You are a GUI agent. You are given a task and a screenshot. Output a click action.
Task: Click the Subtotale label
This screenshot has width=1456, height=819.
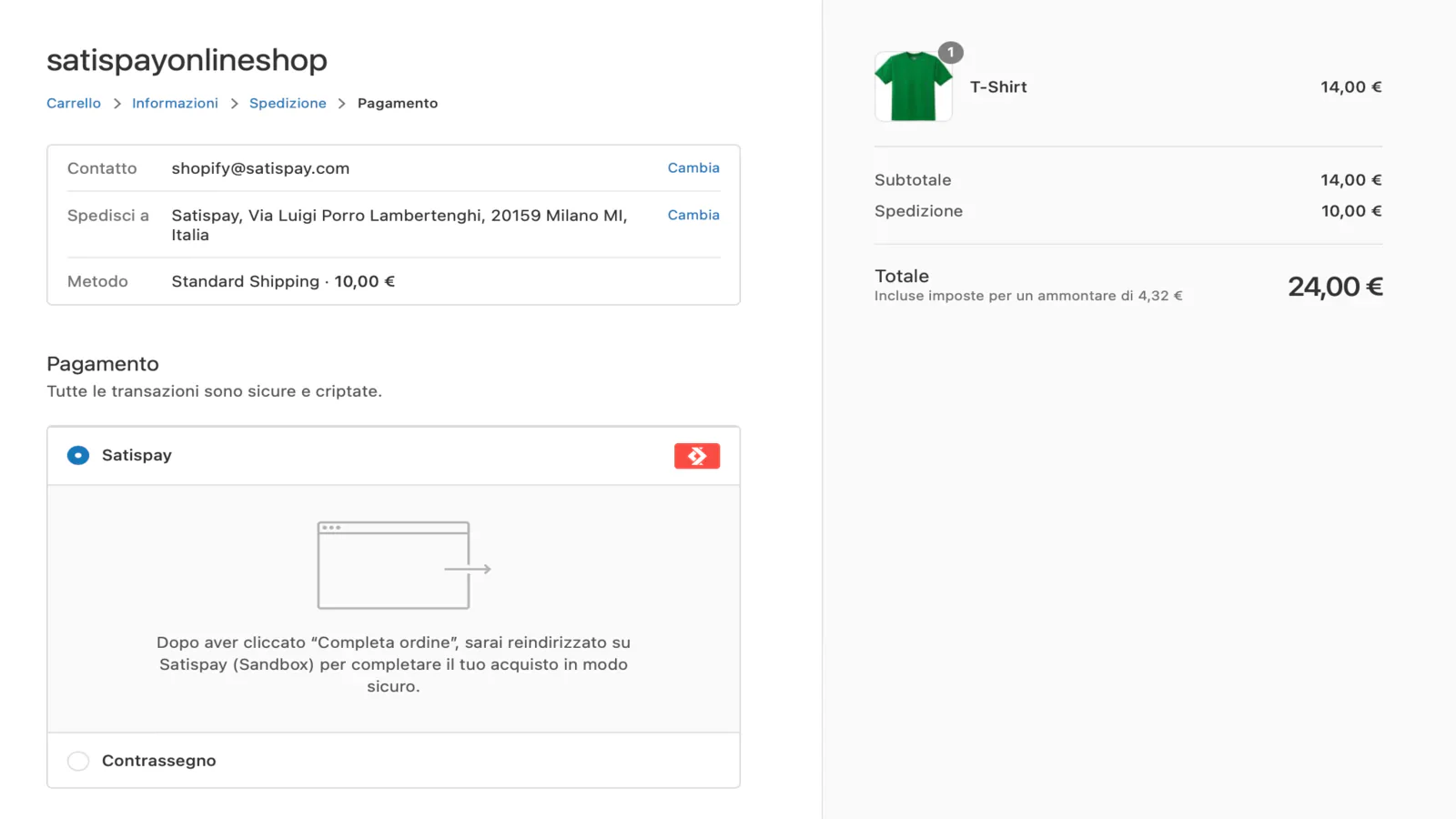point(913,180)
